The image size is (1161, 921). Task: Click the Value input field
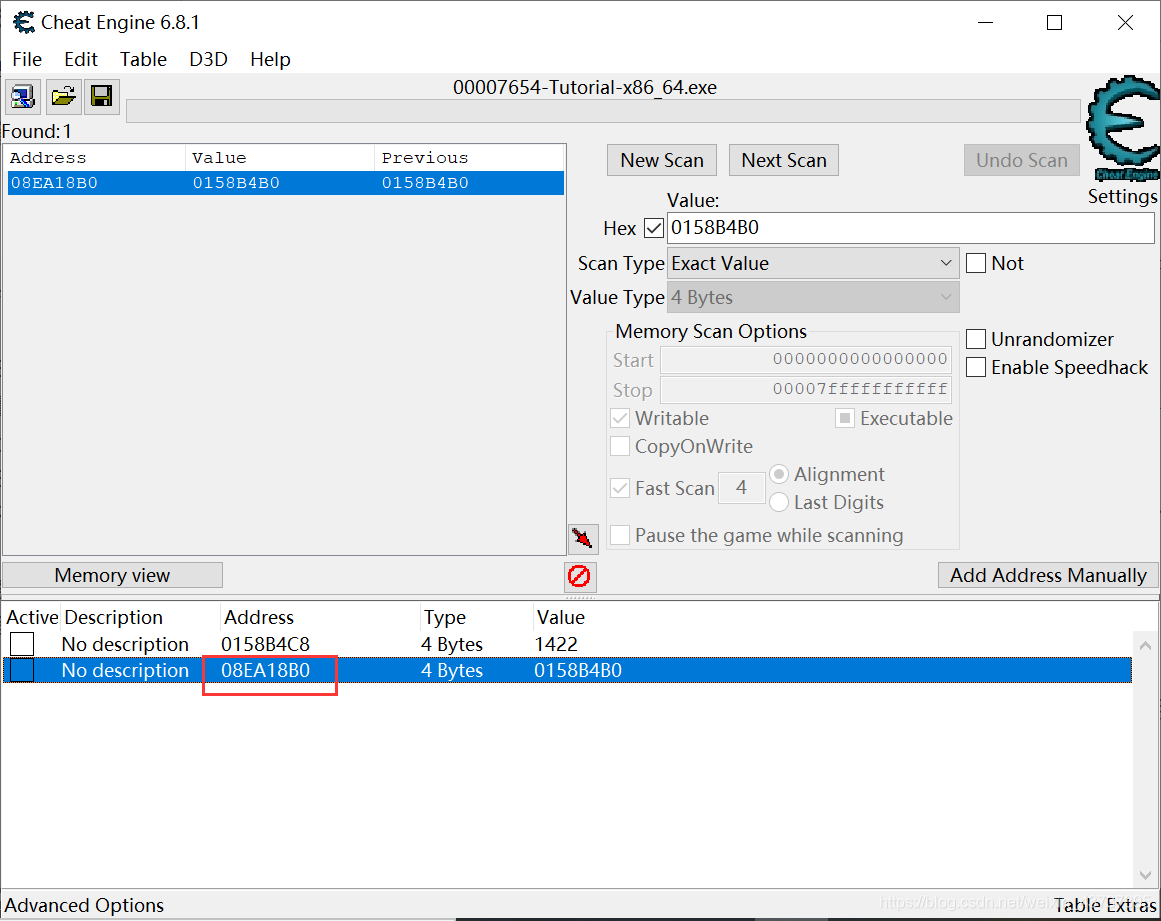[x=911, y=228]
